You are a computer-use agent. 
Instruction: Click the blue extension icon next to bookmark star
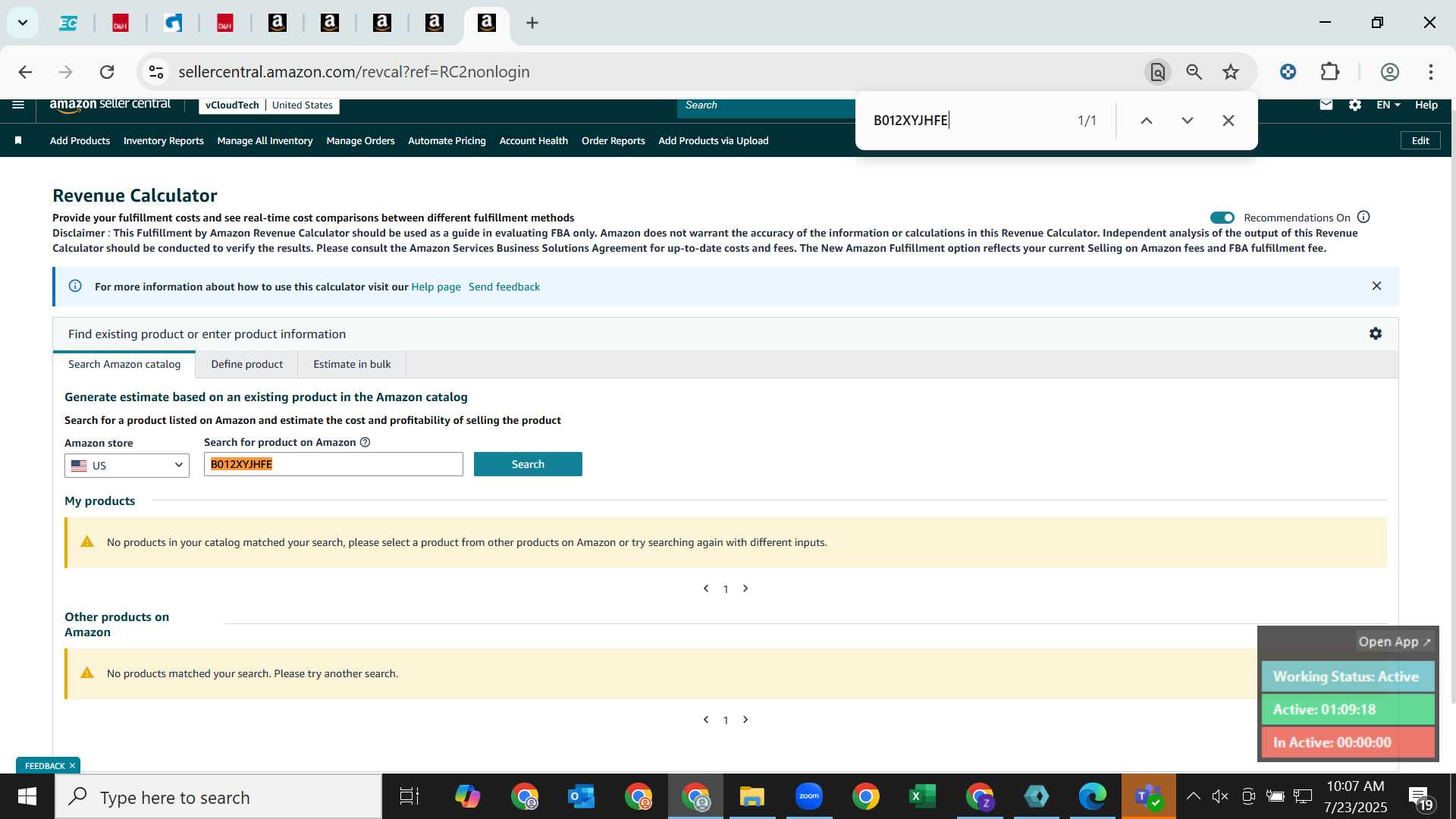(x=1288, y=72)
